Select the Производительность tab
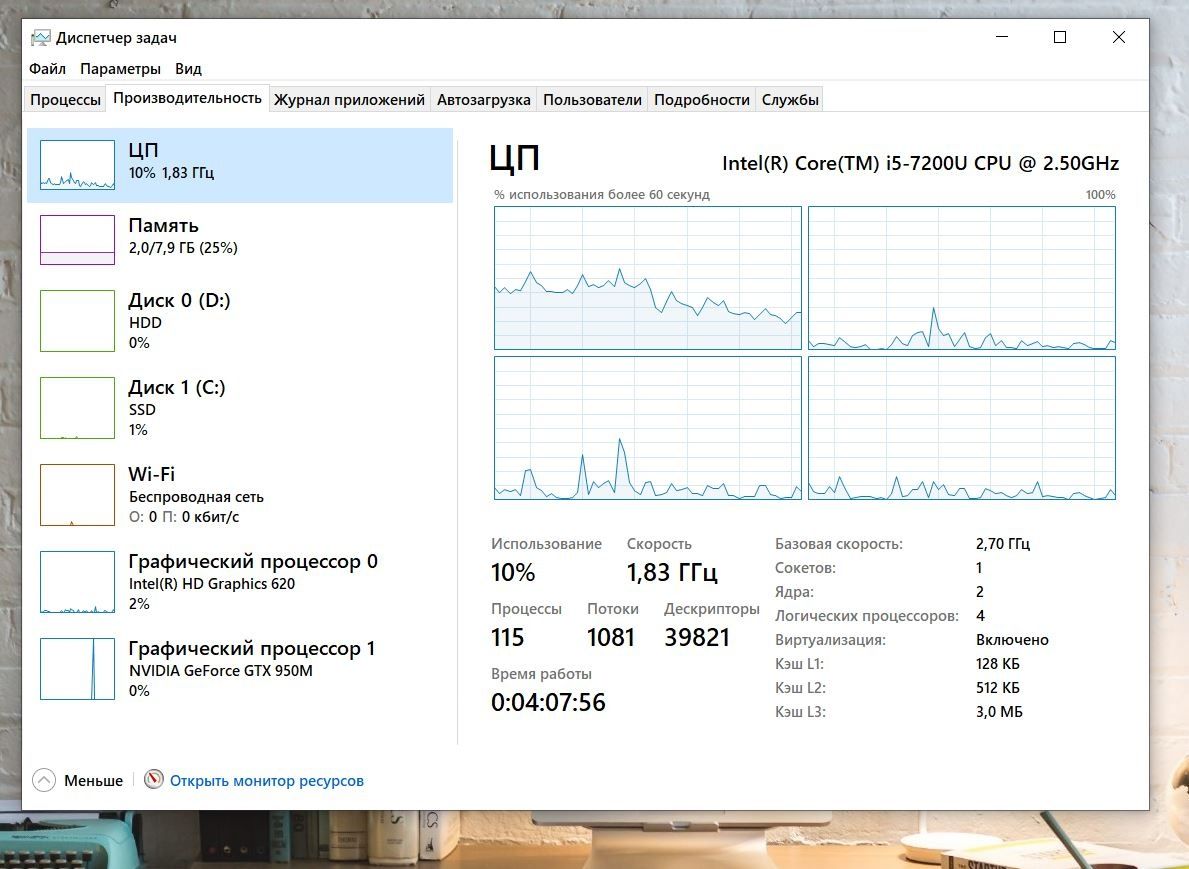 point(187,98)
